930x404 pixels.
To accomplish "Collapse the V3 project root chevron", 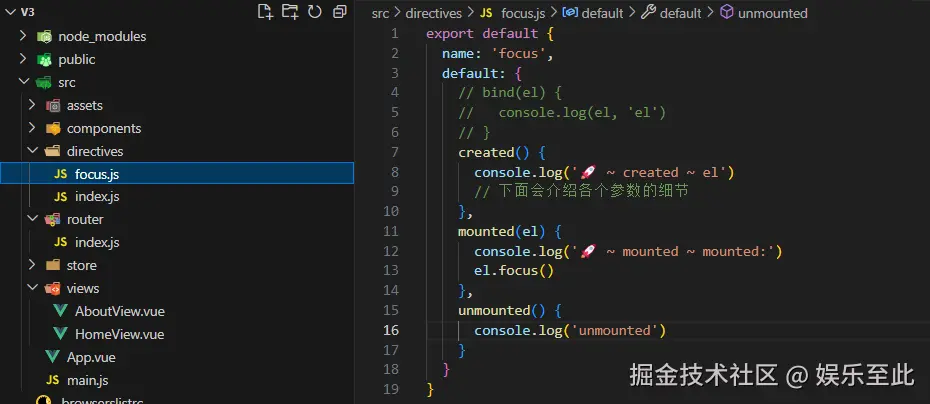I will click(x=9, y=12).
